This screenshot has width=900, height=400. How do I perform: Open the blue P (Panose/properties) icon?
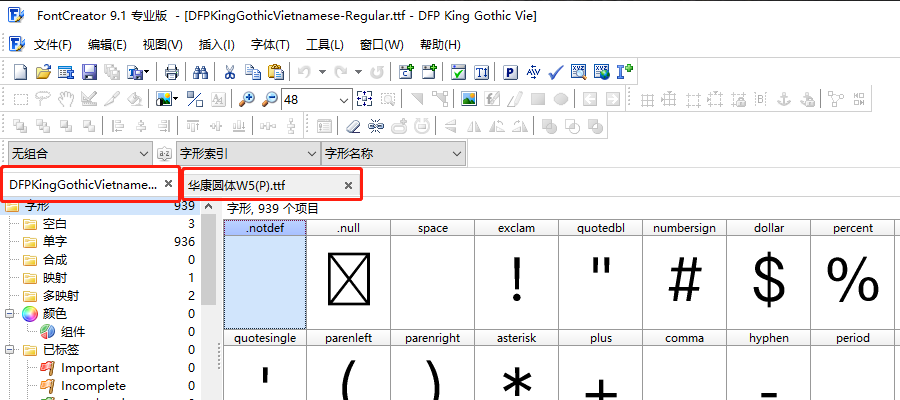(x=510, y=72)
